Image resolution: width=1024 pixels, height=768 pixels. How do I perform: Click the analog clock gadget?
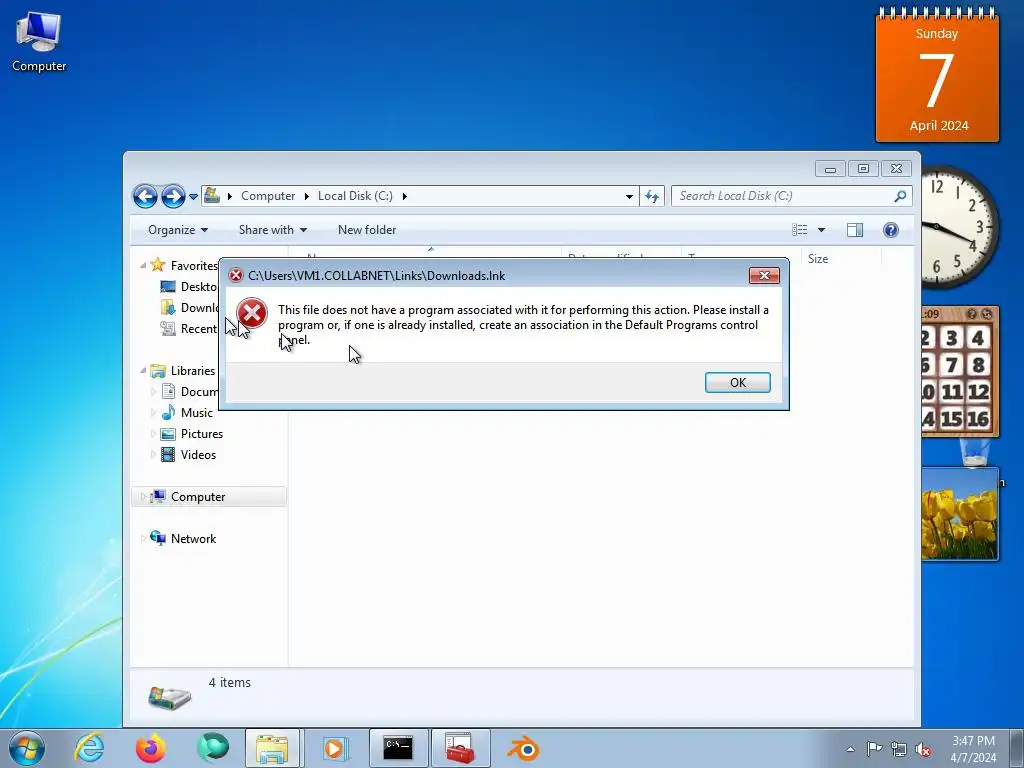tap(959, 227)
